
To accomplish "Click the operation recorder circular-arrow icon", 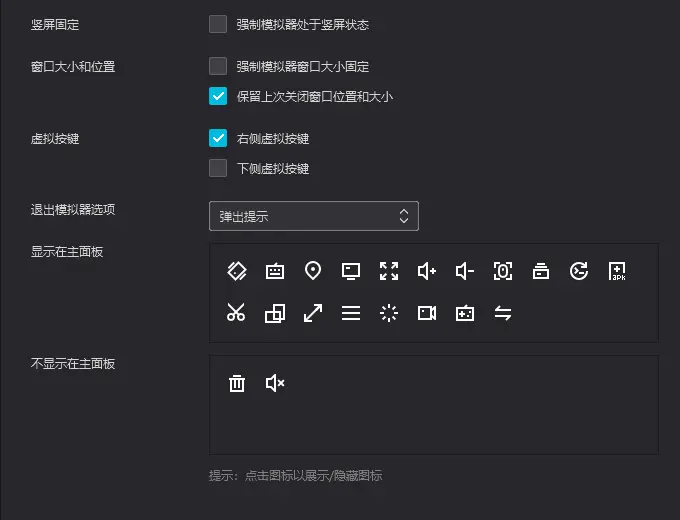I will [x=579, y=271].
